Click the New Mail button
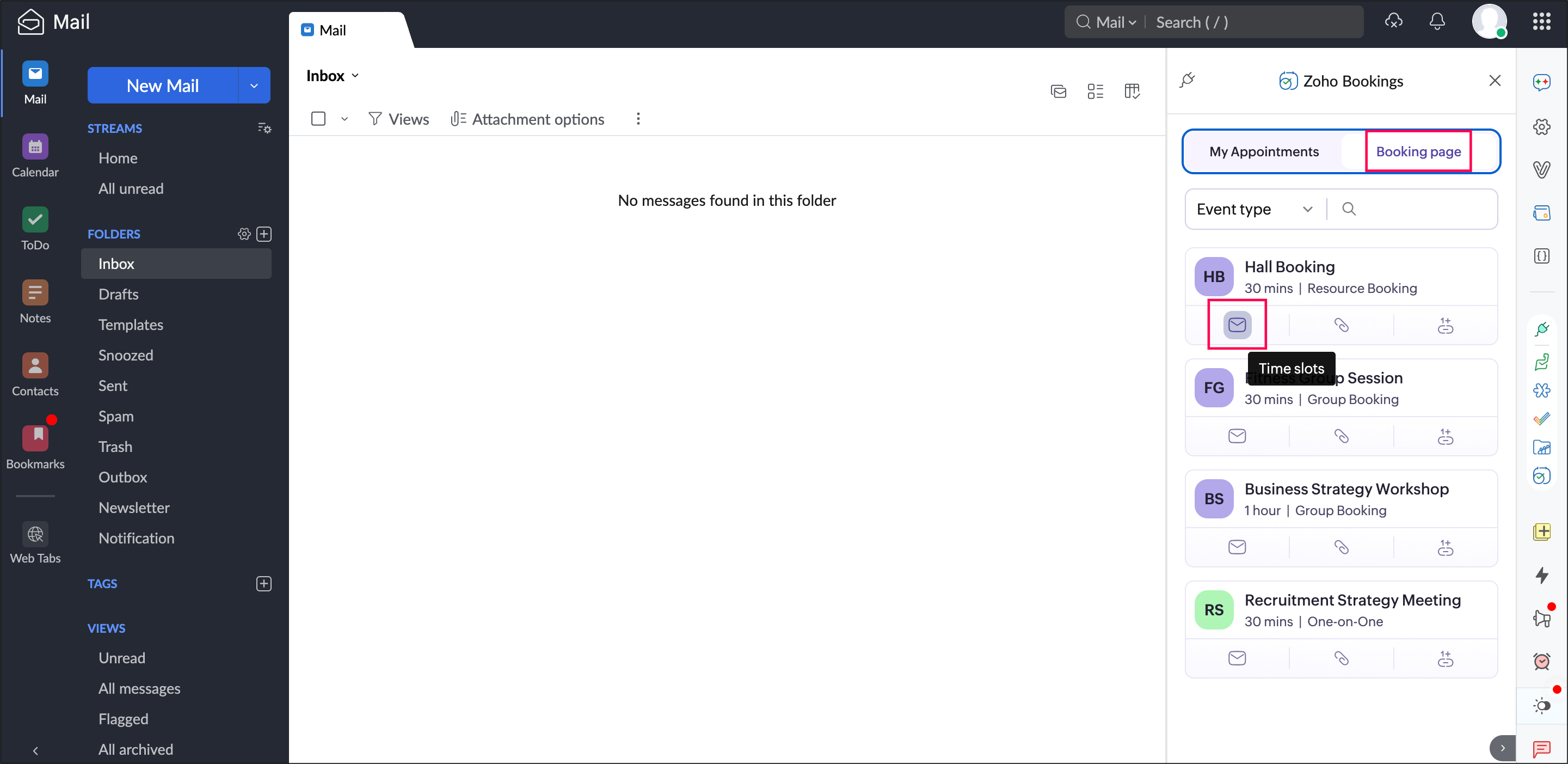 163,86
